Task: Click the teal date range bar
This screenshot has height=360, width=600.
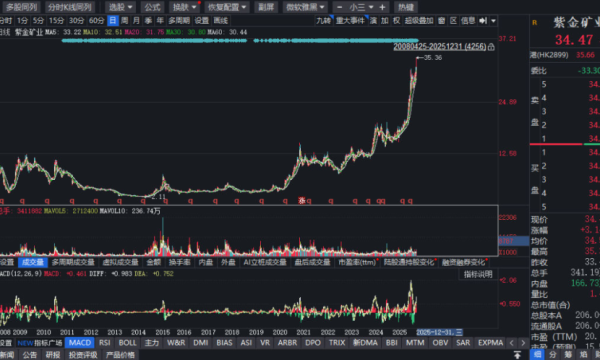Action: click(x=240, y=40)
